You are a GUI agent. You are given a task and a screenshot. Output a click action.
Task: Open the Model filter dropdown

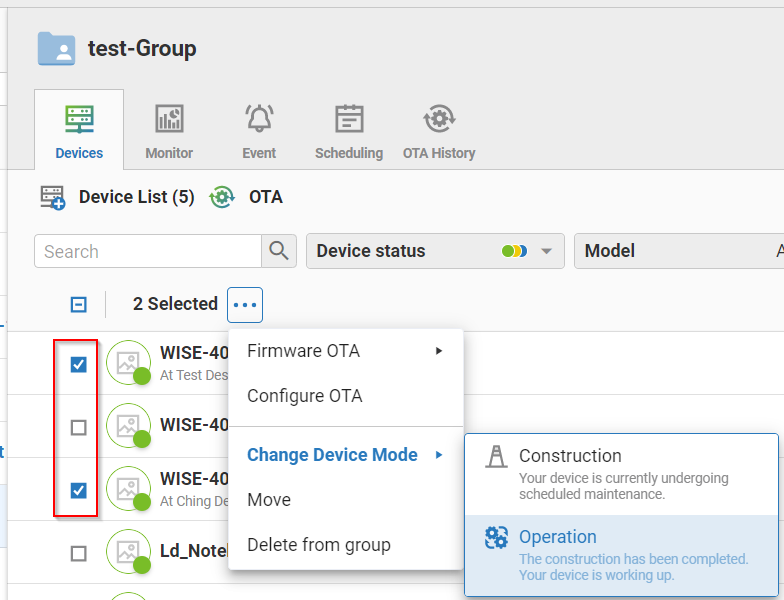click(x=678, y=251)
